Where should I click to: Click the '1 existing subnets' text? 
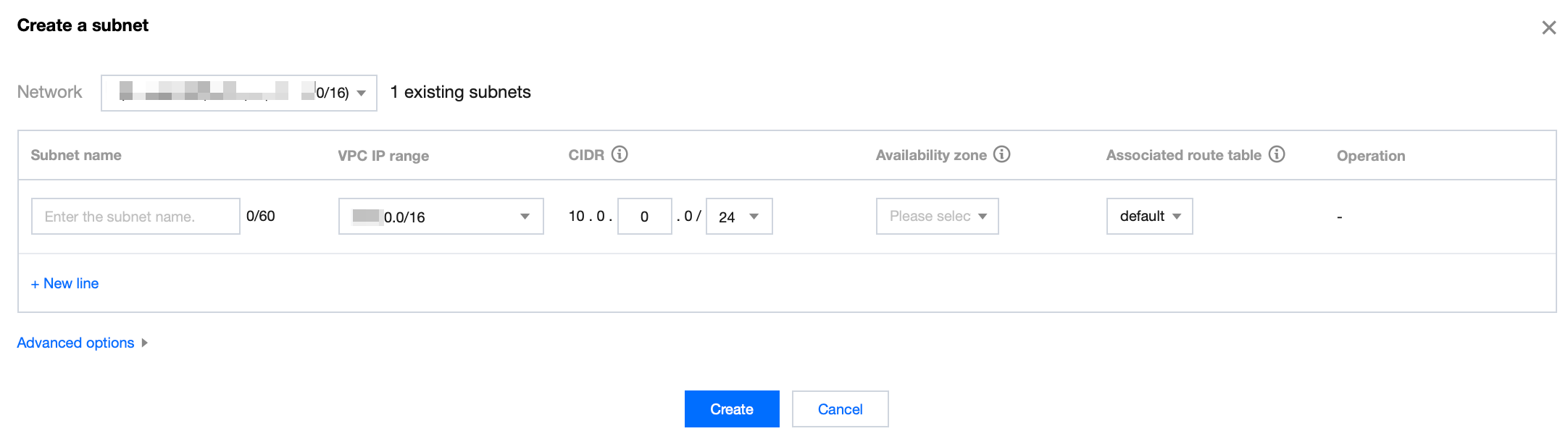point(460,92)
